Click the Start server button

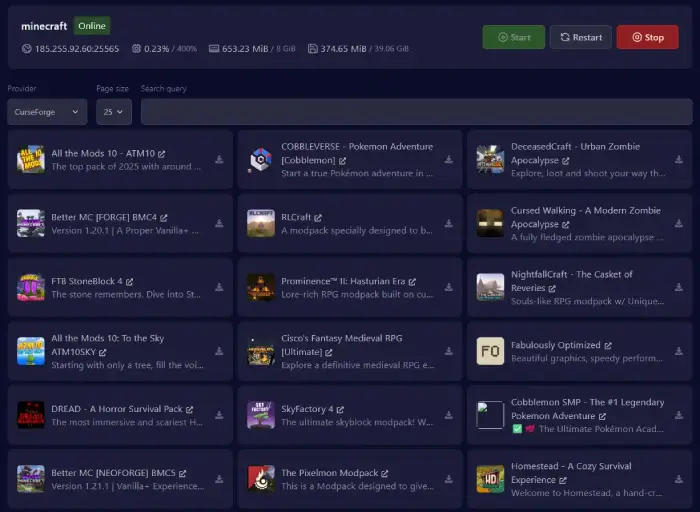coord(513,37)
